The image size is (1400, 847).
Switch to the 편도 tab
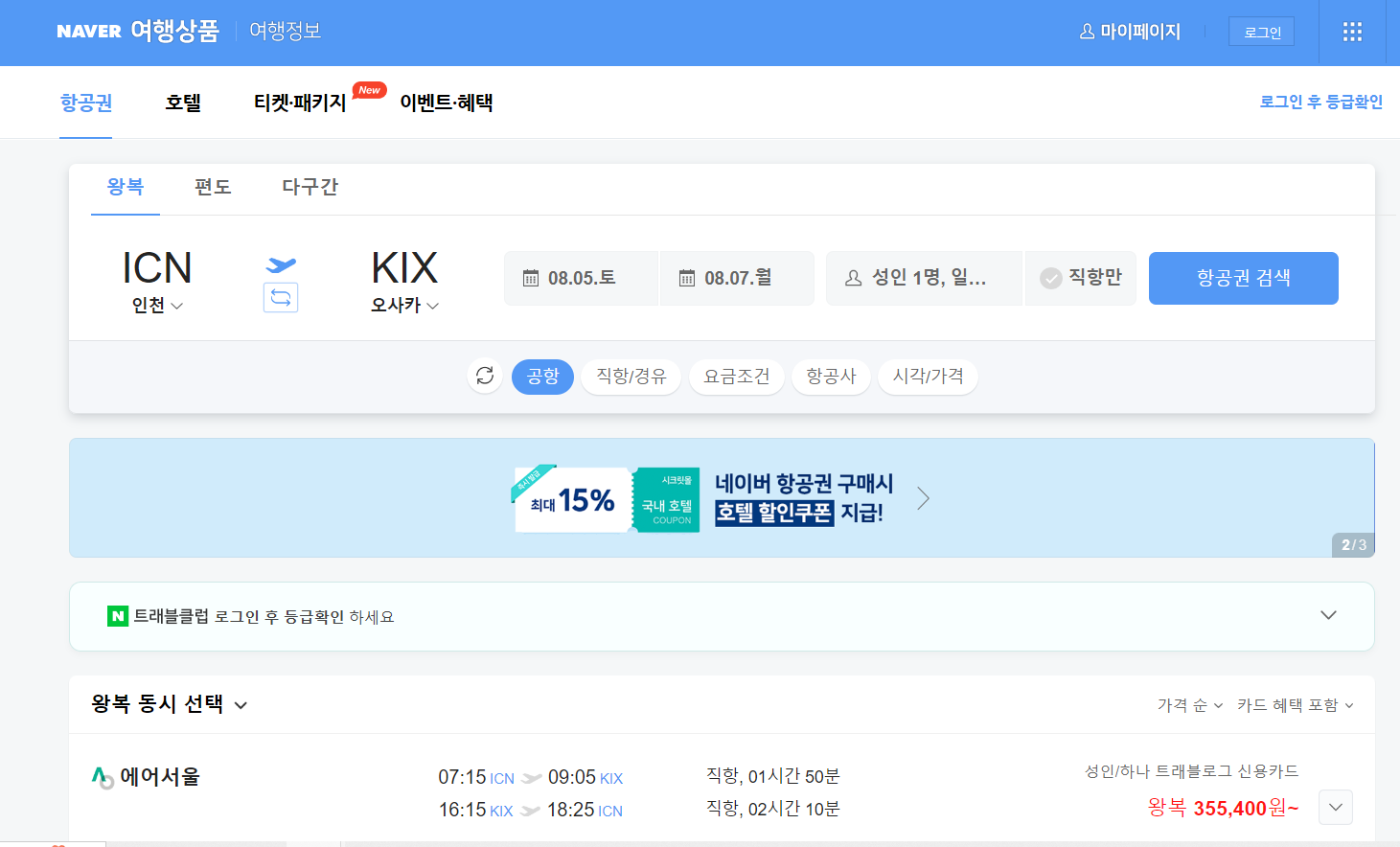pos(212,188)
